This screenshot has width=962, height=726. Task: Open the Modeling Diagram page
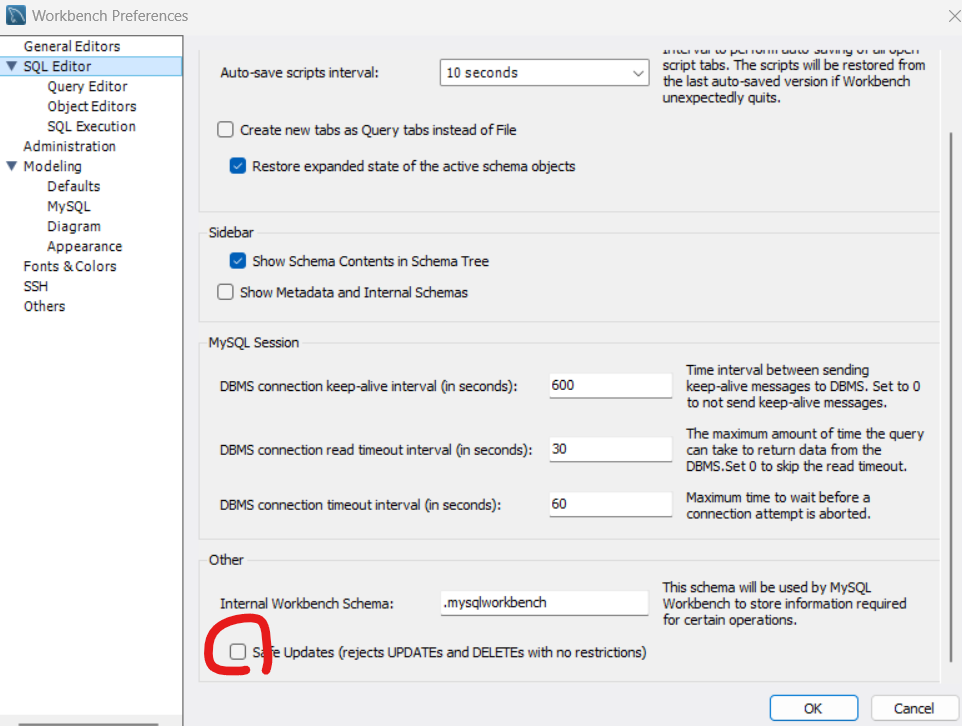coord(74,226)
